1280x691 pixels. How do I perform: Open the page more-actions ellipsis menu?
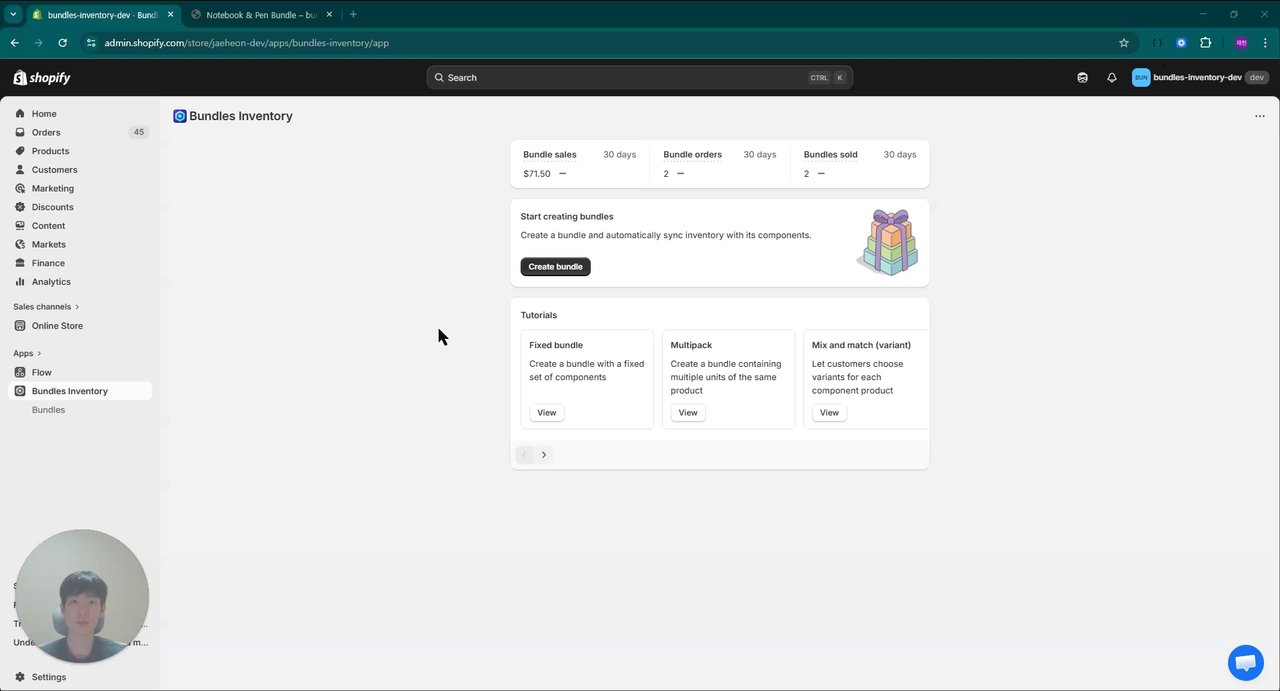click(1259, 116)
